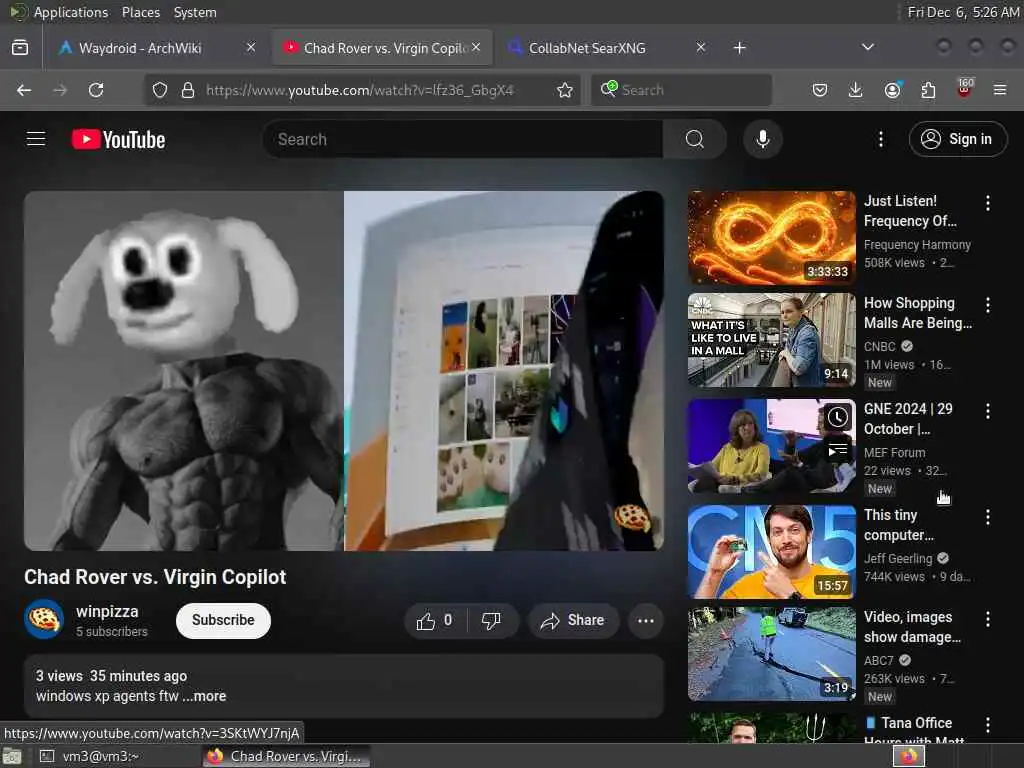
Task: Close the Waydroid - ArchWiki tab
Action: tap(251, 47)
